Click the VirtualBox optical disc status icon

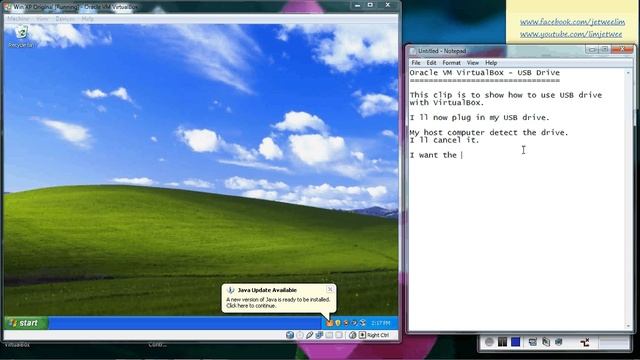click(x=300, y=335)
